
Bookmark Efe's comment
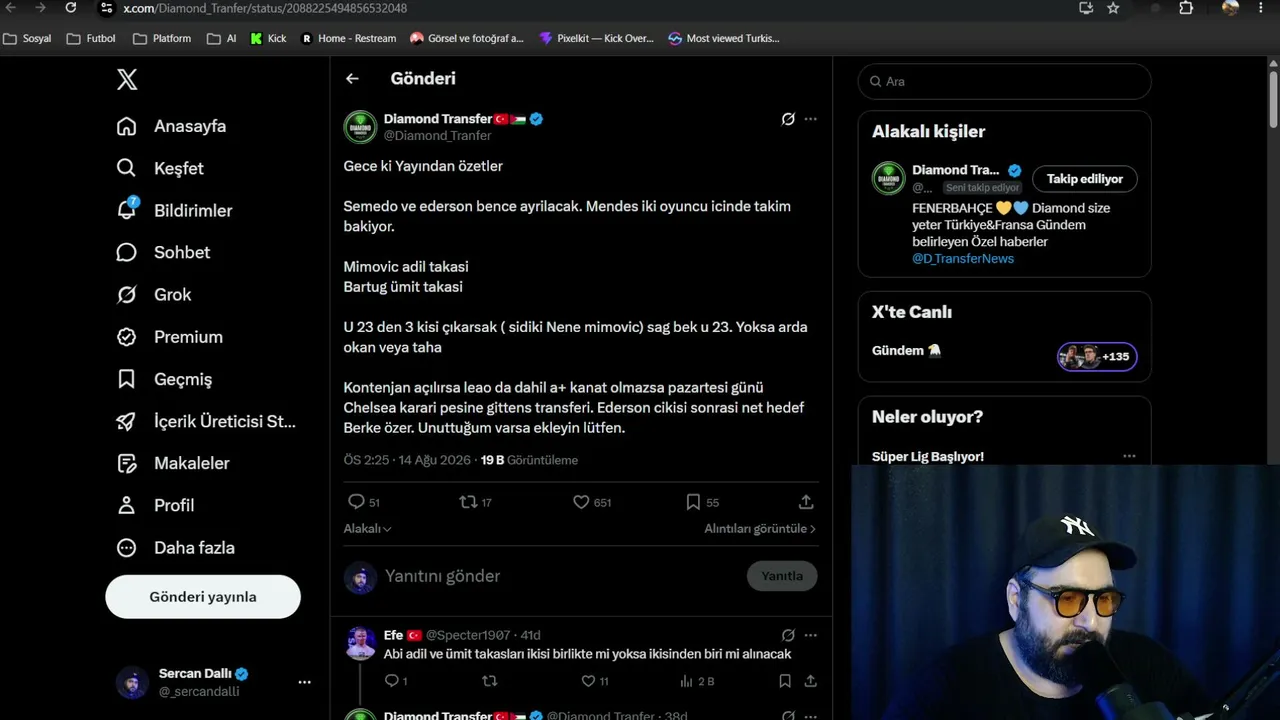click(786, 681)
